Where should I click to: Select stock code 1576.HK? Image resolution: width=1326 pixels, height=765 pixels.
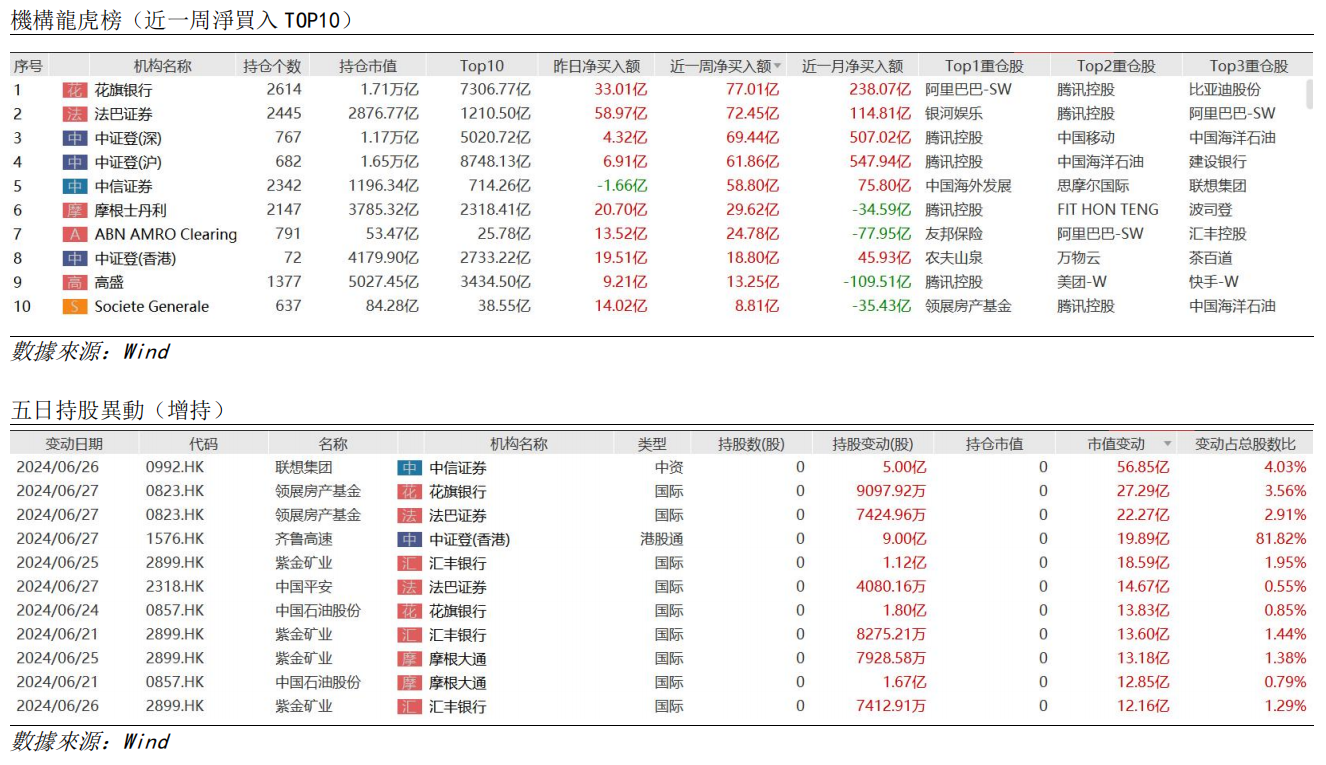point(175,539)
